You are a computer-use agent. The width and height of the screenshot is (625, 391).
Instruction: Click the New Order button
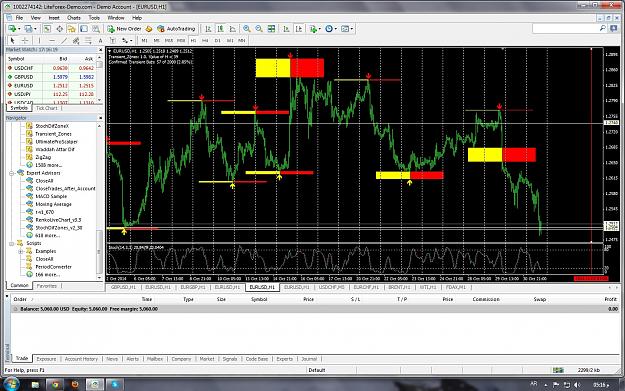pos(124,29)
